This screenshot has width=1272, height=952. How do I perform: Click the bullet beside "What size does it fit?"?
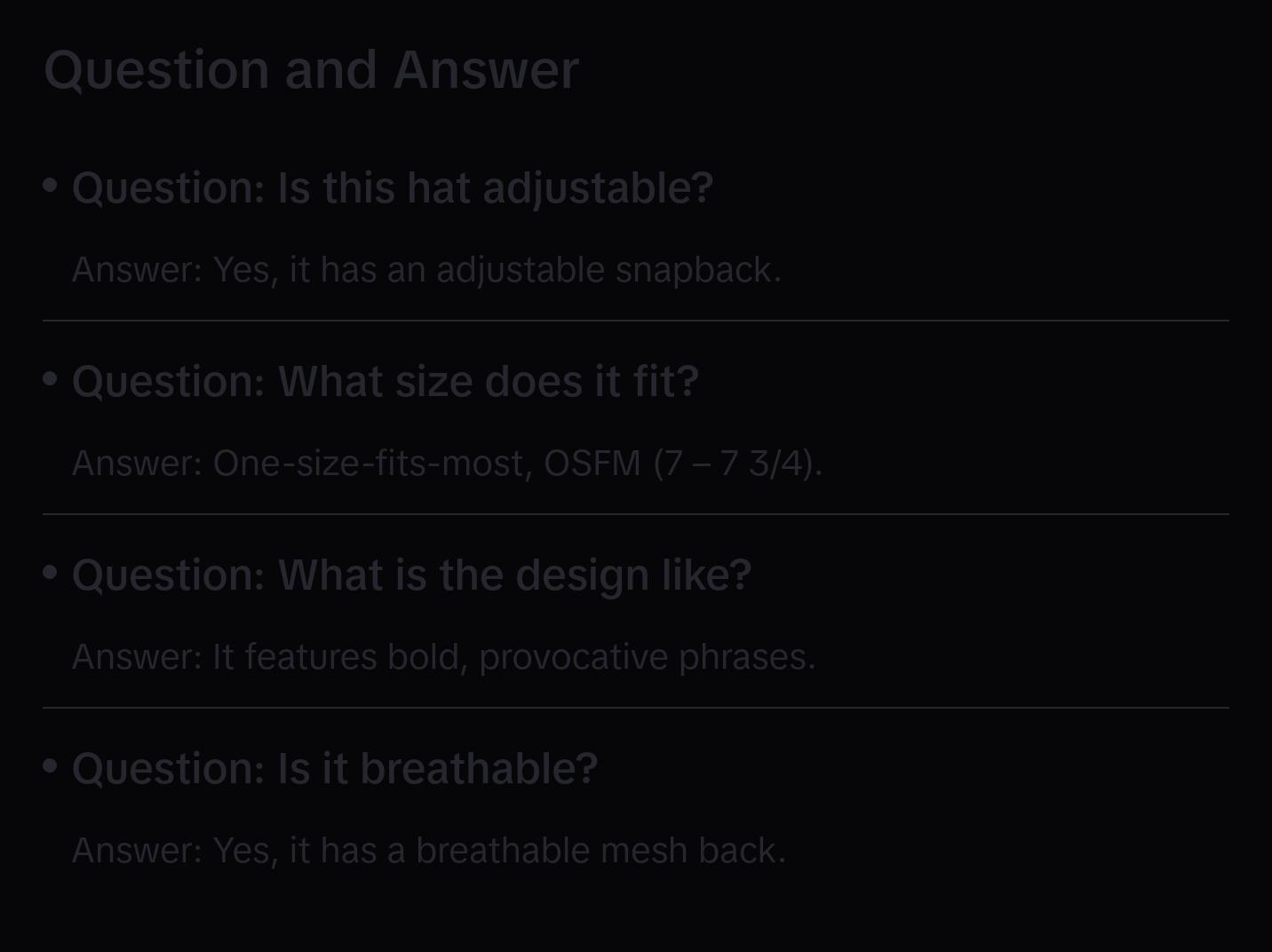51,379
